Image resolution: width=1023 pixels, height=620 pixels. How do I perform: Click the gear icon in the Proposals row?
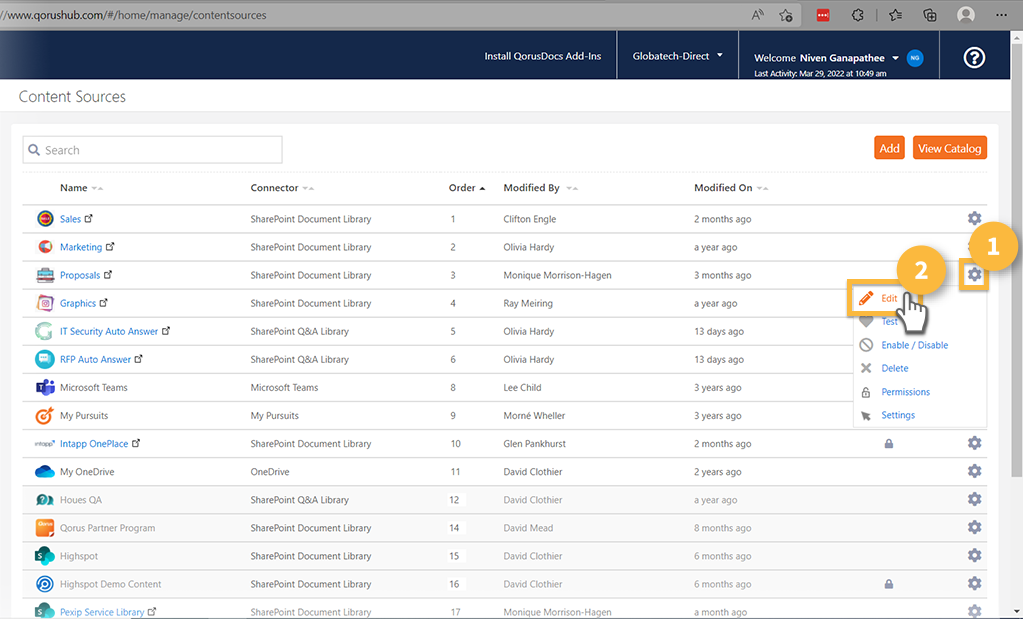[974, 275]
